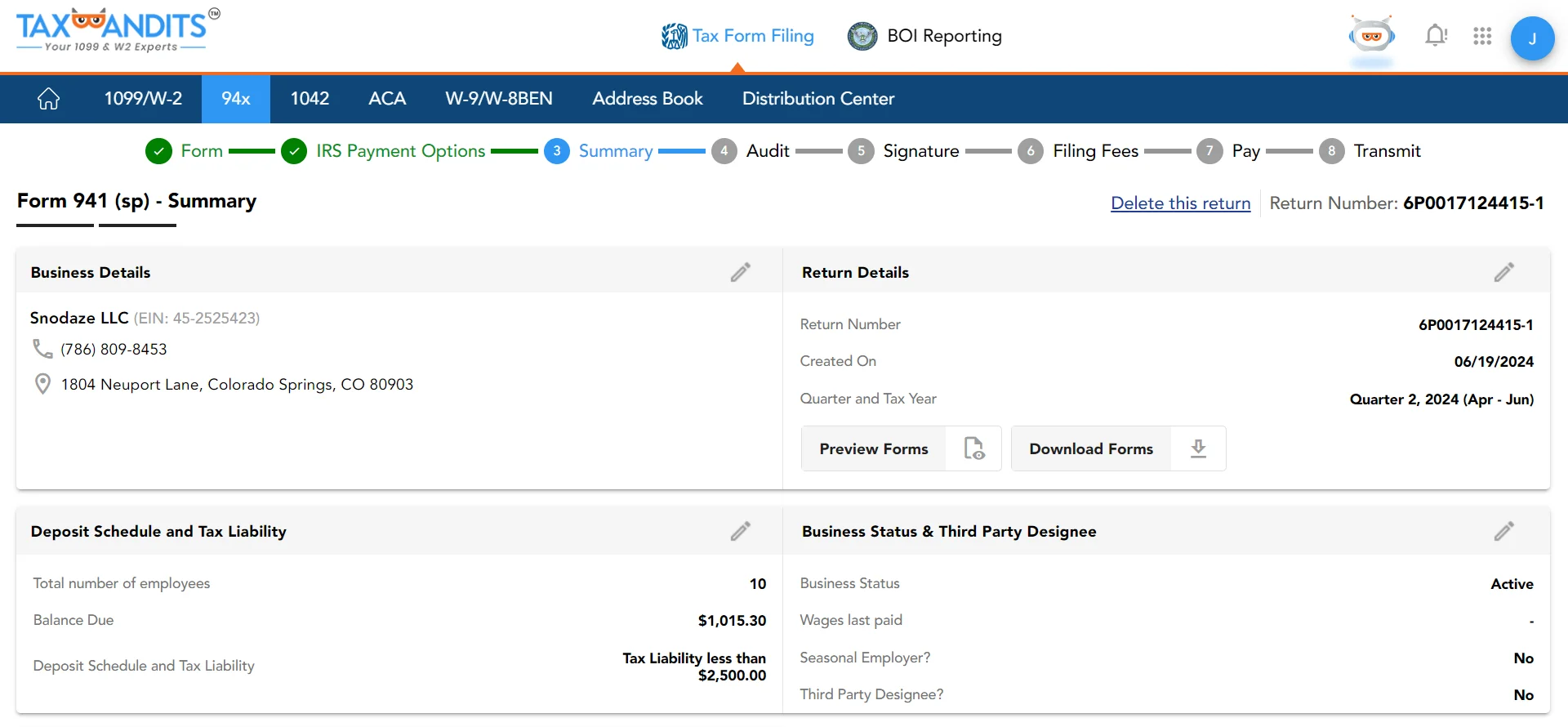Go back to the Form step
The image size is (1568, 727).
(x=202, y=151)
